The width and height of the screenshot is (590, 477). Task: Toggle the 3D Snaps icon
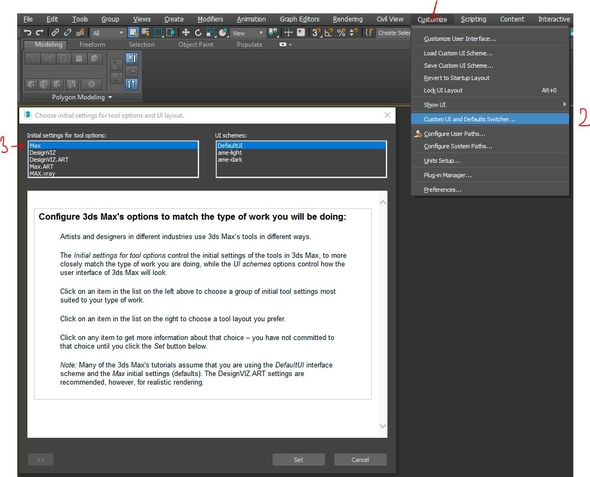click(x=316, y=33)
